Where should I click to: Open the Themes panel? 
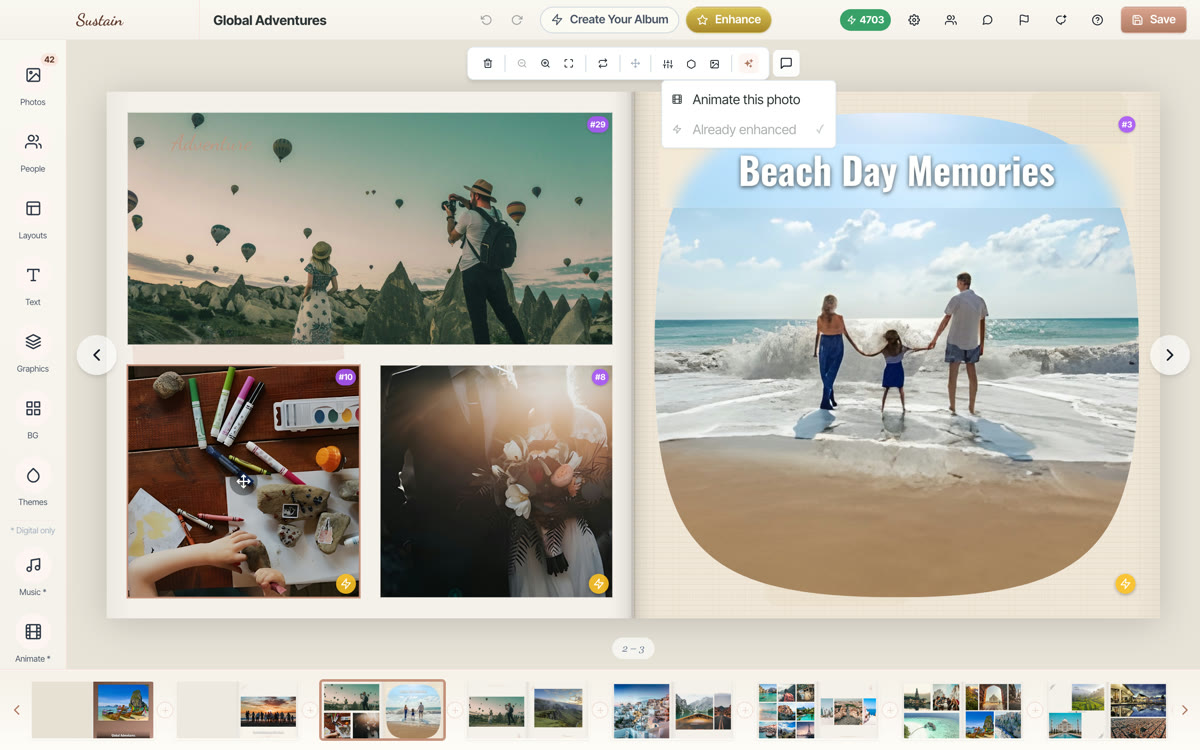click(33, 484)
